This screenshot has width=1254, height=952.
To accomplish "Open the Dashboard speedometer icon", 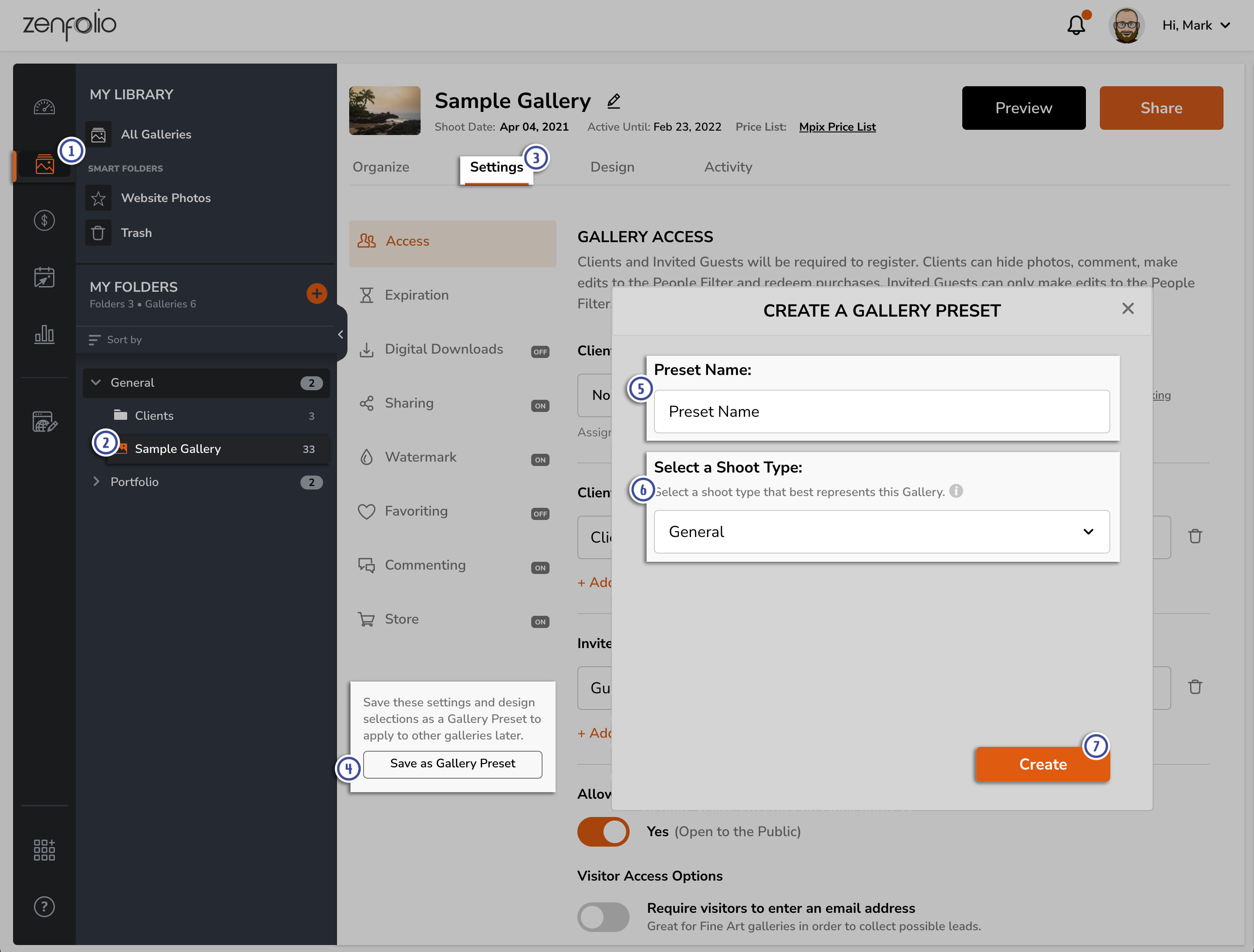I will [44, 107].
